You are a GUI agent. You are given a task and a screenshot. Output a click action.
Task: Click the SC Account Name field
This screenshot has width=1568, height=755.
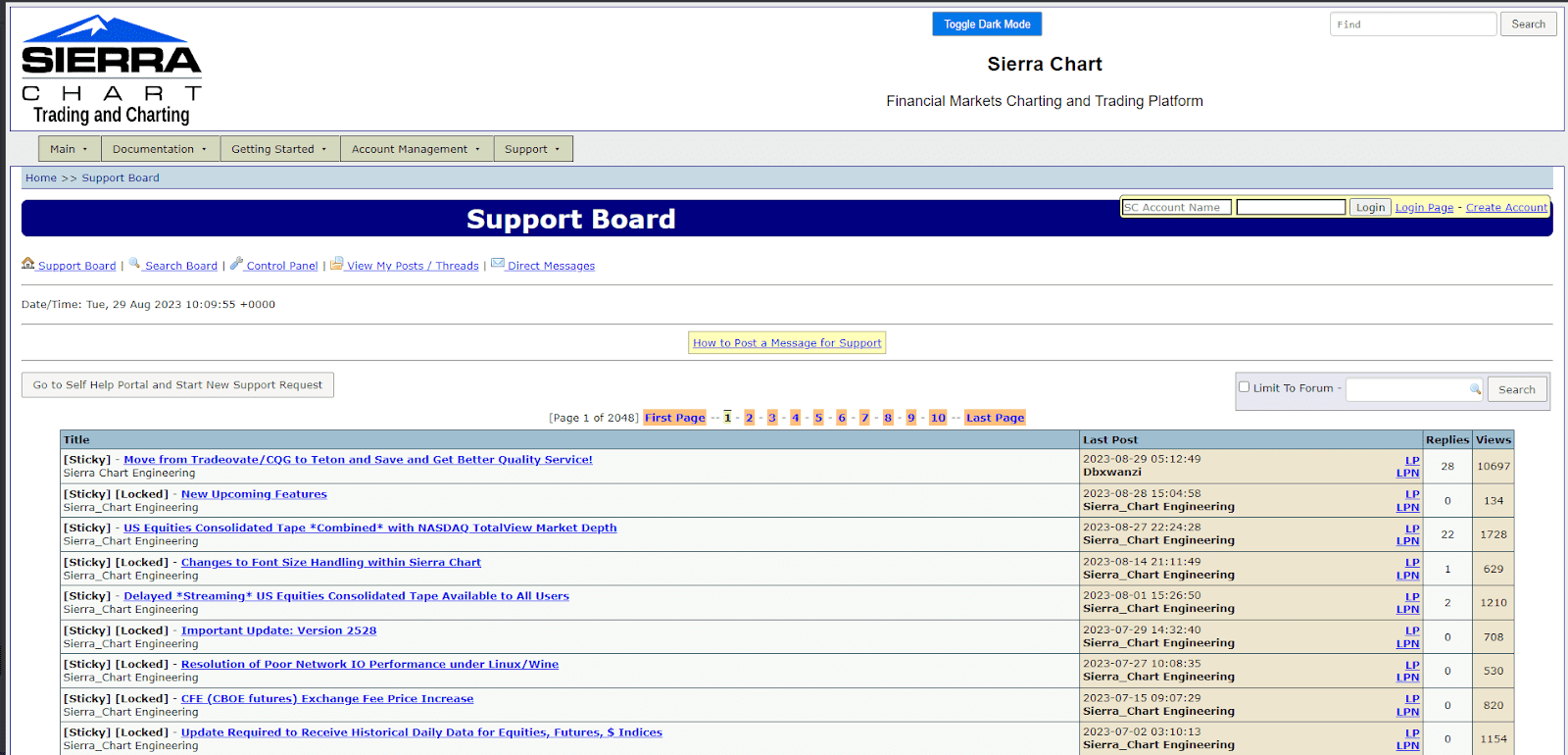(1177, 207)
